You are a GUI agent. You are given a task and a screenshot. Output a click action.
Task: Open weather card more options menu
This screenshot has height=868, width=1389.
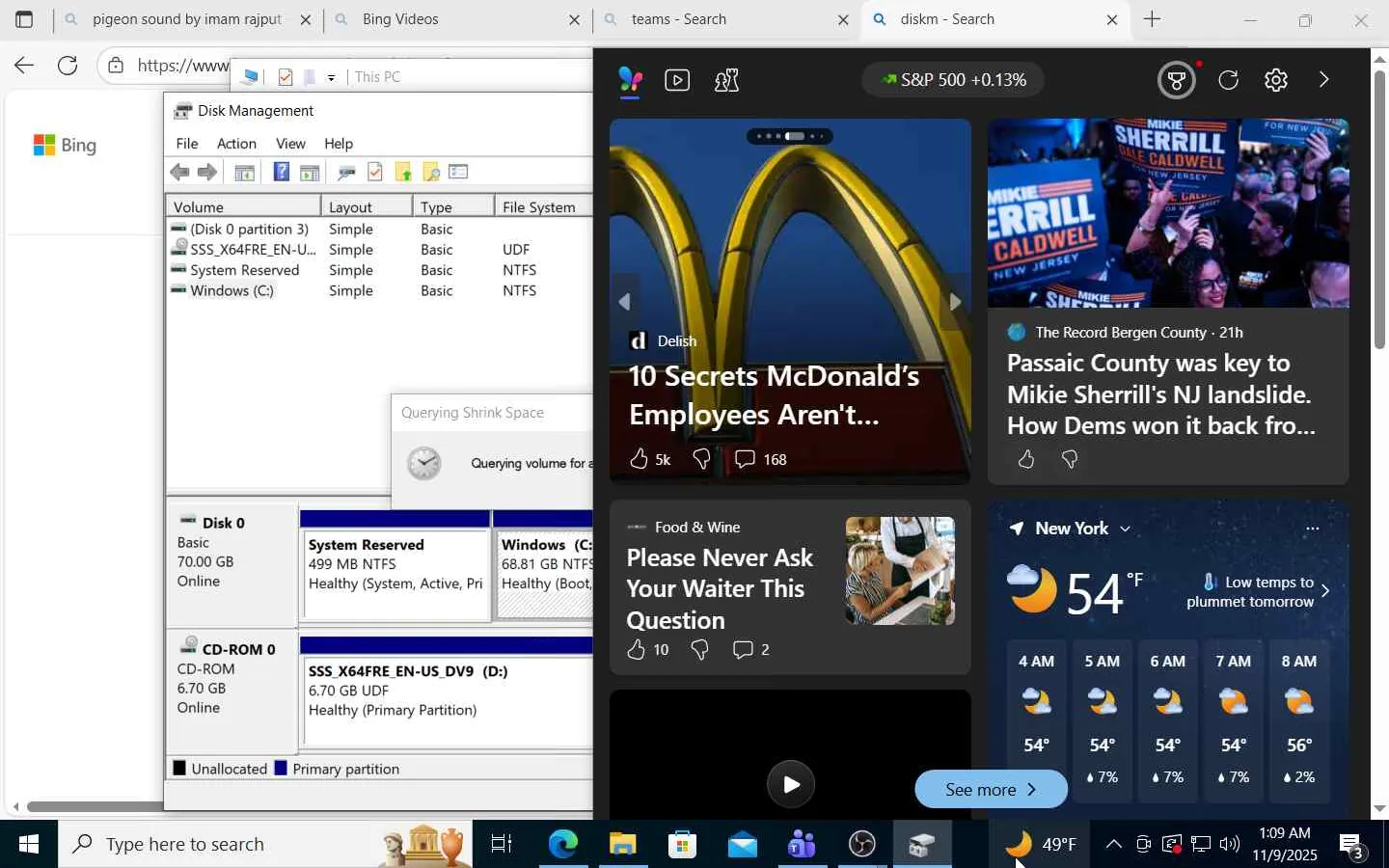click(1312, 529)
